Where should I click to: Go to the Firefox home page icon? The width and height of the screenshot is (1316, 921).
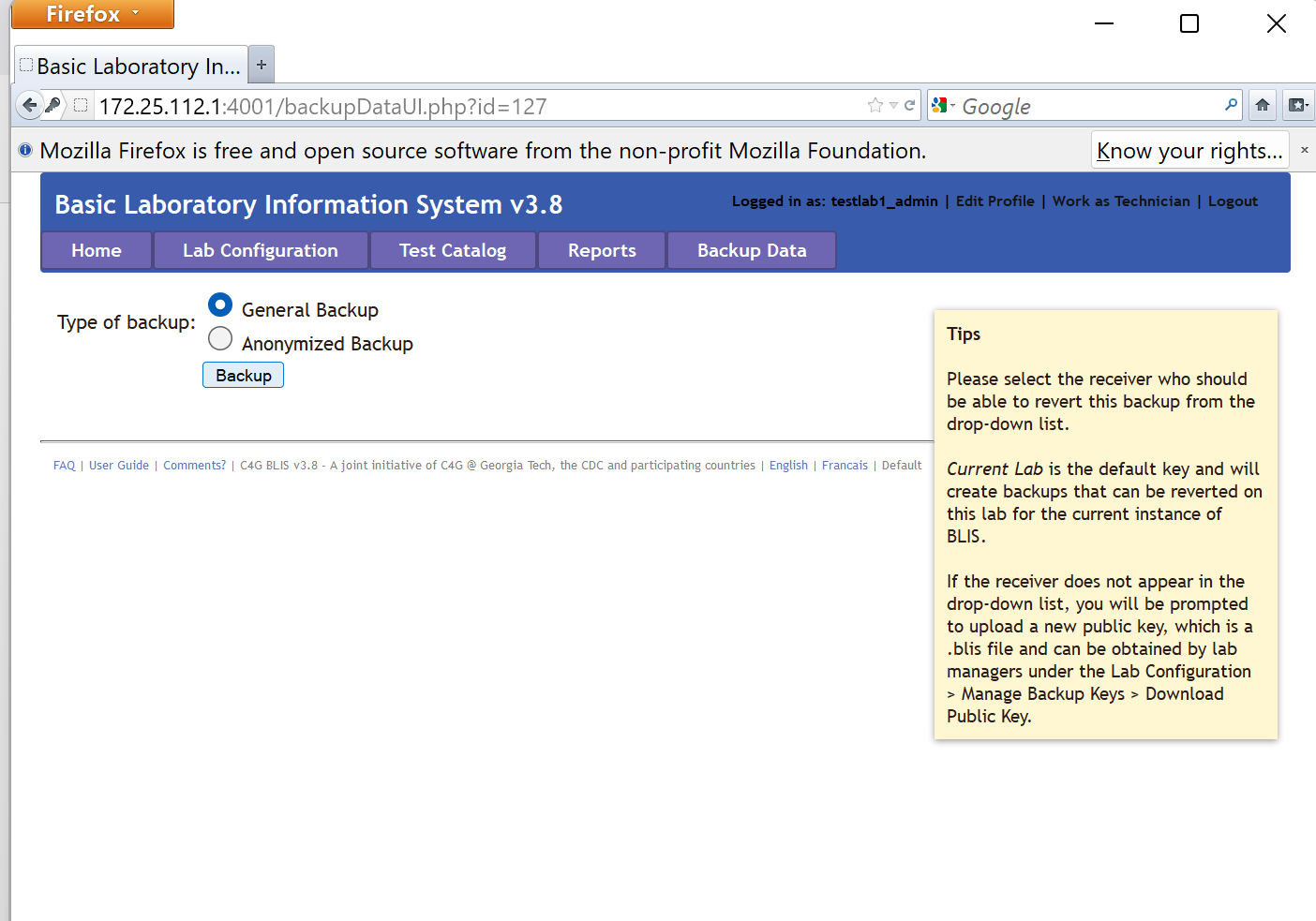point(1263,105)
